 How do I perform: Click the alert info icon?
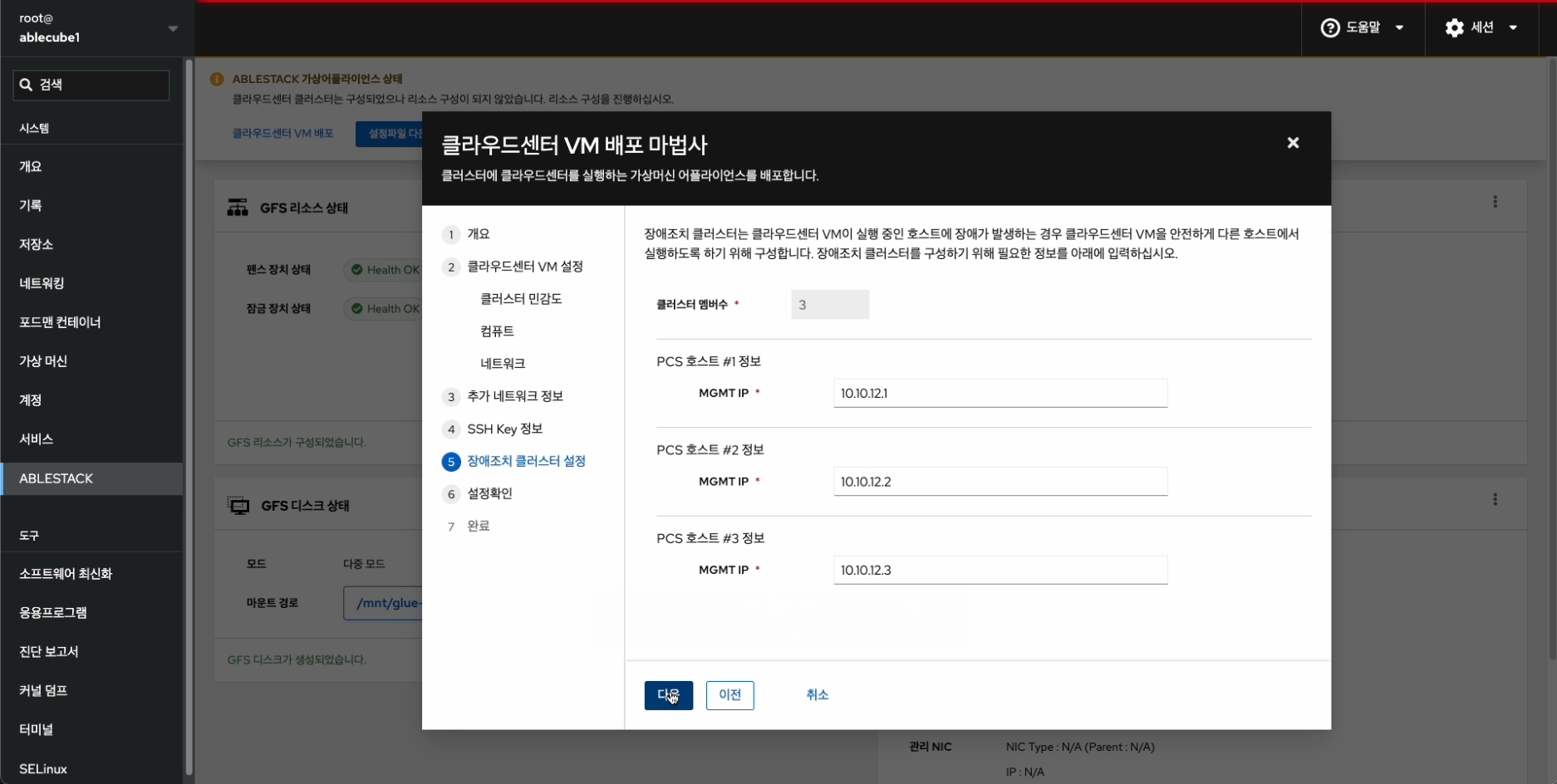[x=217, y=80]
